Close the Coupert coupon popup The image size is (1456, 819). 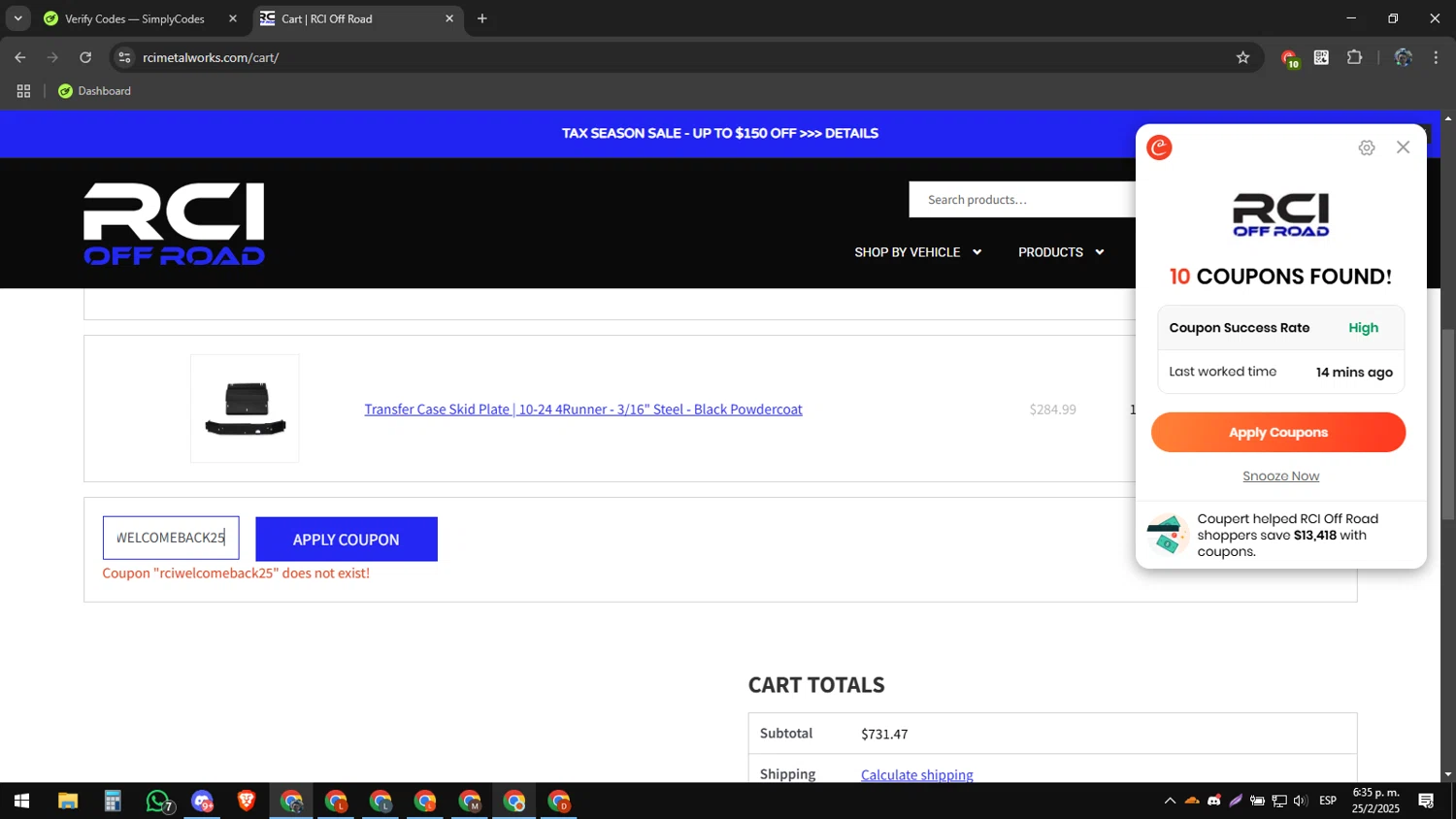(x=1403, y=147)
